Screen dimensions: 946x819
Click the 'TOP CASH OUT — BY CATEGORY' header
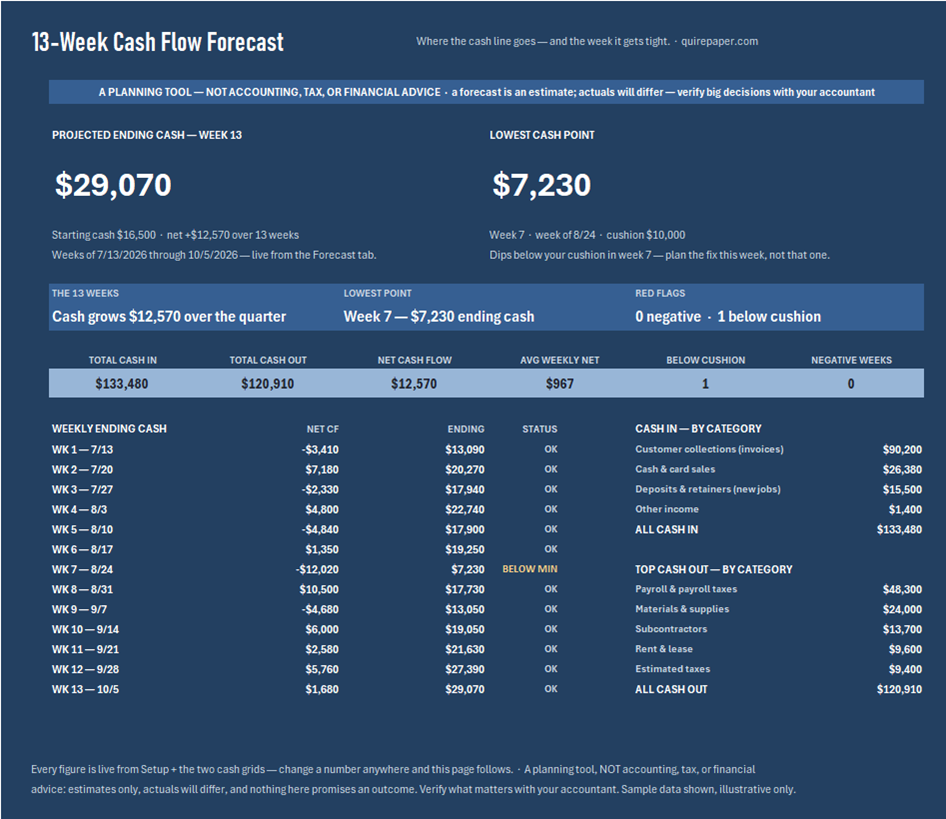714,569
